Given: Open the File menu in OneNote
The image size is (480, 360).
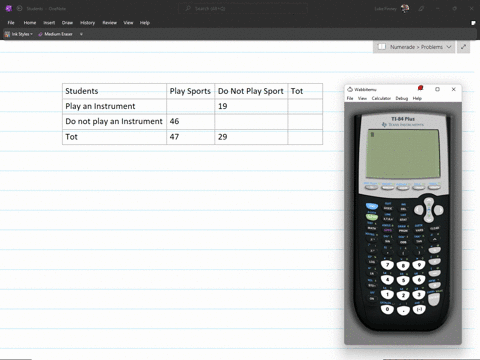Looking at the screenshot, I should click(x=11, y=23).
